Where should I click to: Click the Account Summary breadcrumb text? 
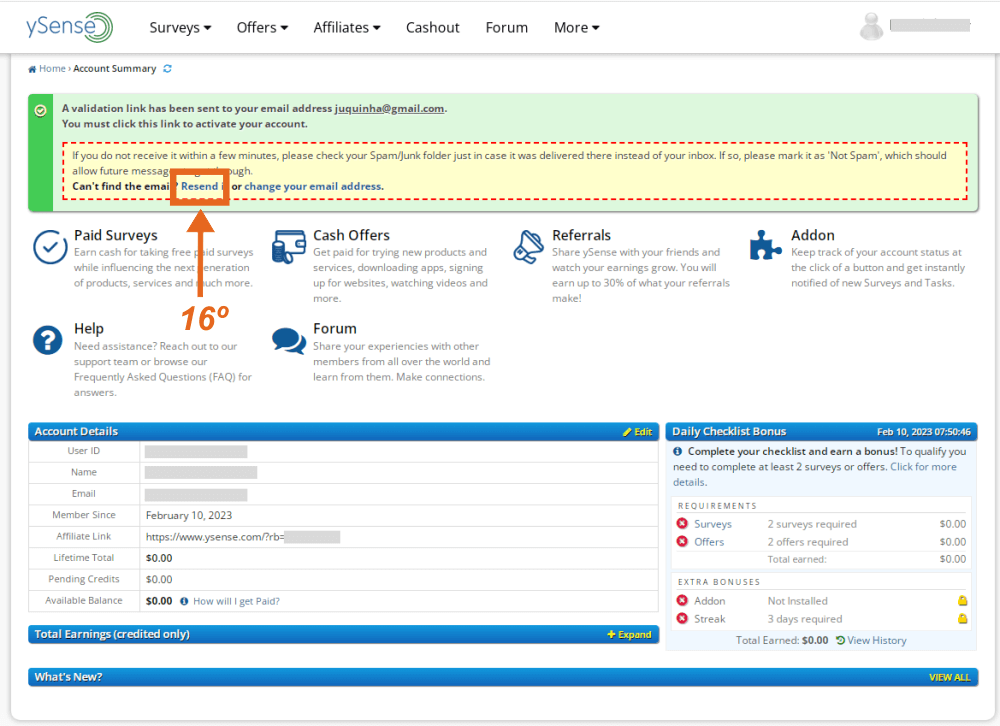tap(115, 69)
